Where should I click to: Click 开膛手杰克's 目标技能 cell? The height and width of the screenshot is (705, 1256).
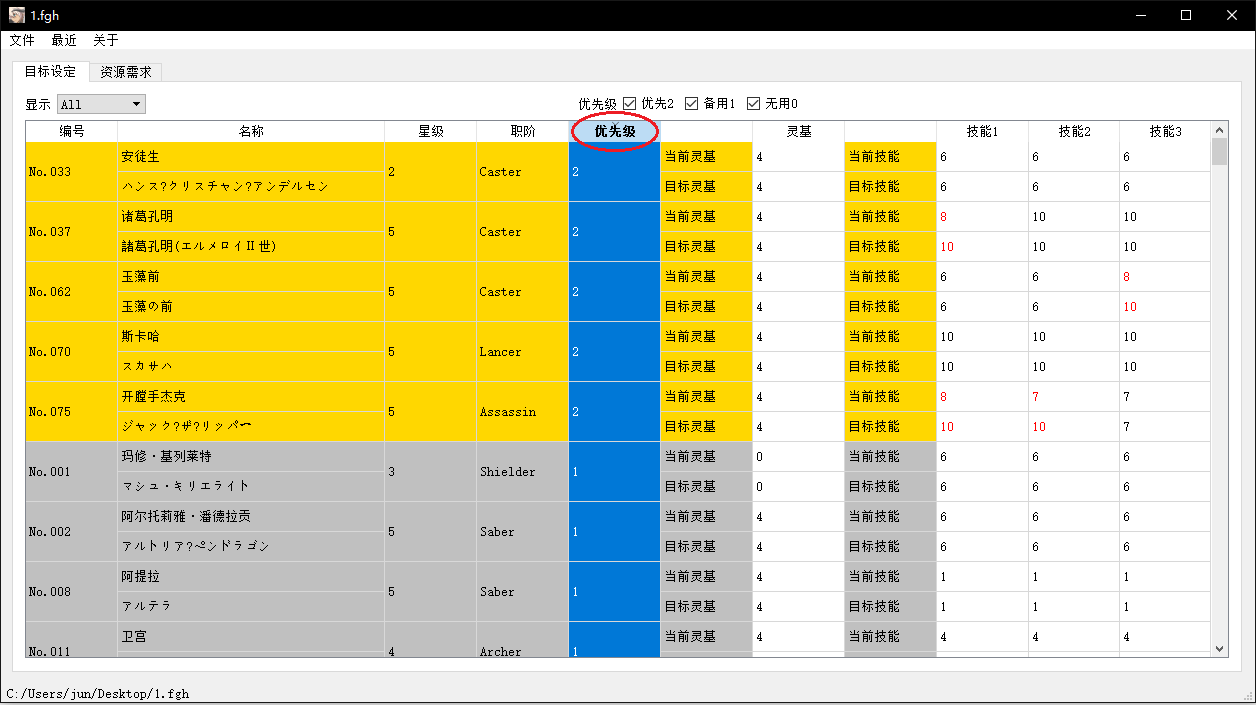point(890,426)
